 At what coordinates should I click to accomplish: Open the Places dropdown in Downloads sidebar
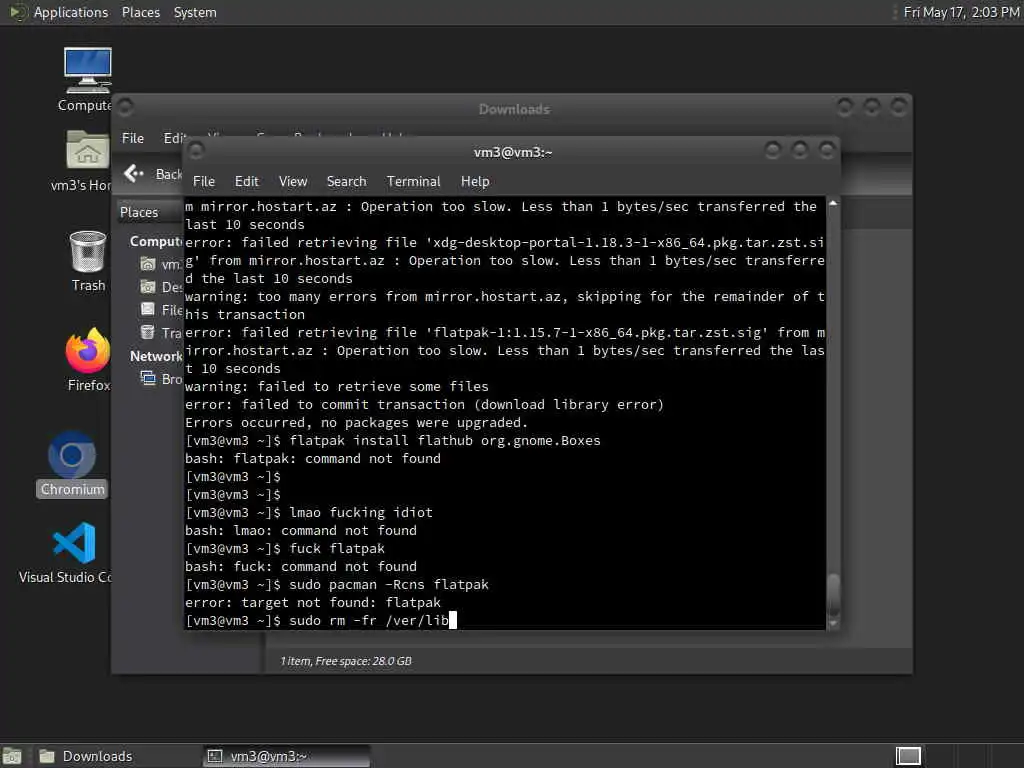pyautogui.click(x=149, y=212)
